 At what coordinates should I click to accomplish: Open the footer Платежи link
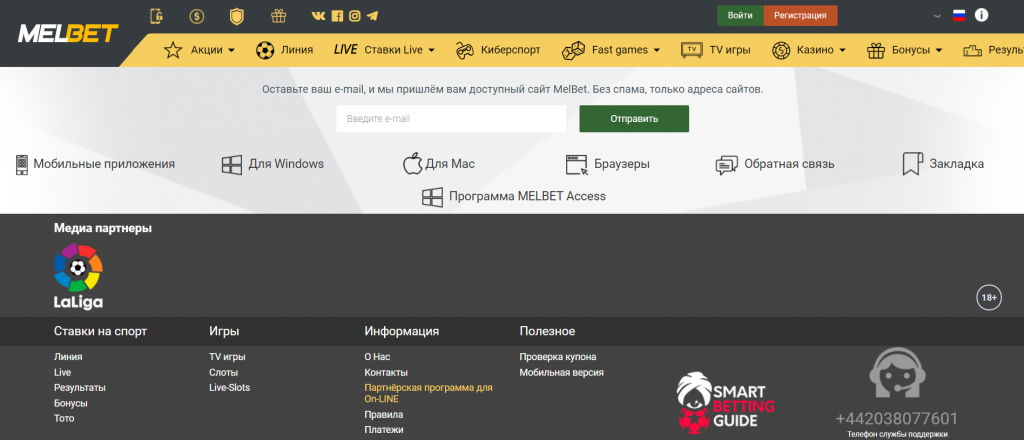tap(383, 430)
